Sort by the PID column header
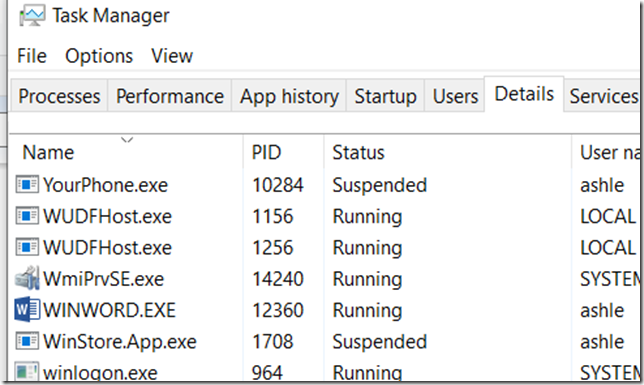This screenshot has width=644, height=385. click(283, 152)
